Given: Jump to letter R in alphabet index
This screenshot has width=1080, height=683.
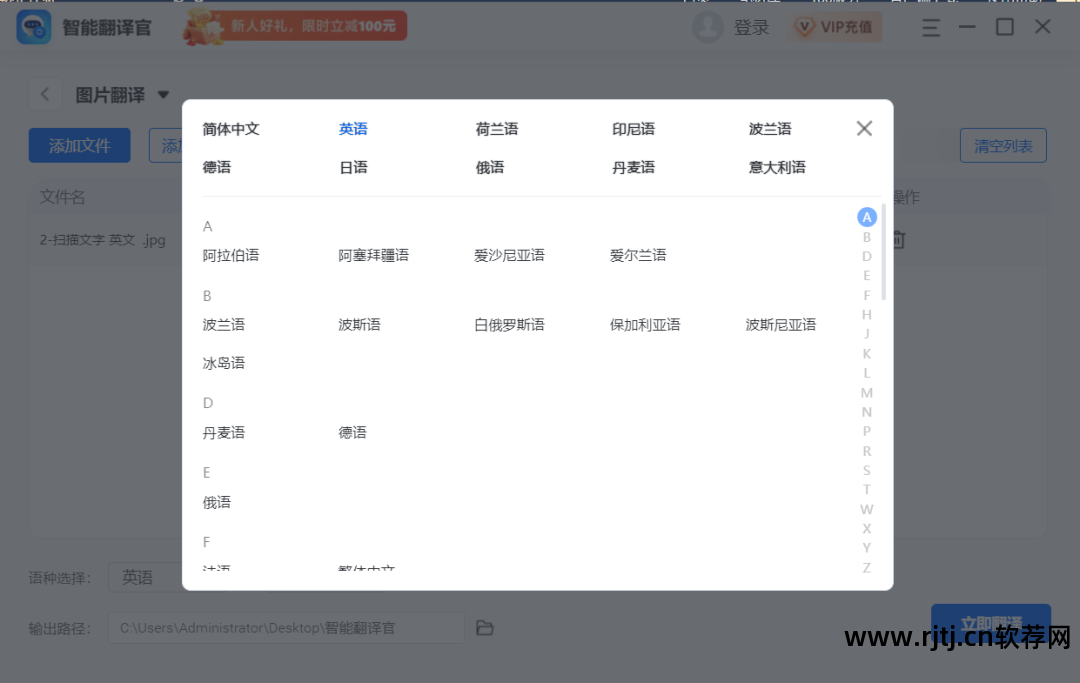Looking at the screenshot, I should (866, 452).
